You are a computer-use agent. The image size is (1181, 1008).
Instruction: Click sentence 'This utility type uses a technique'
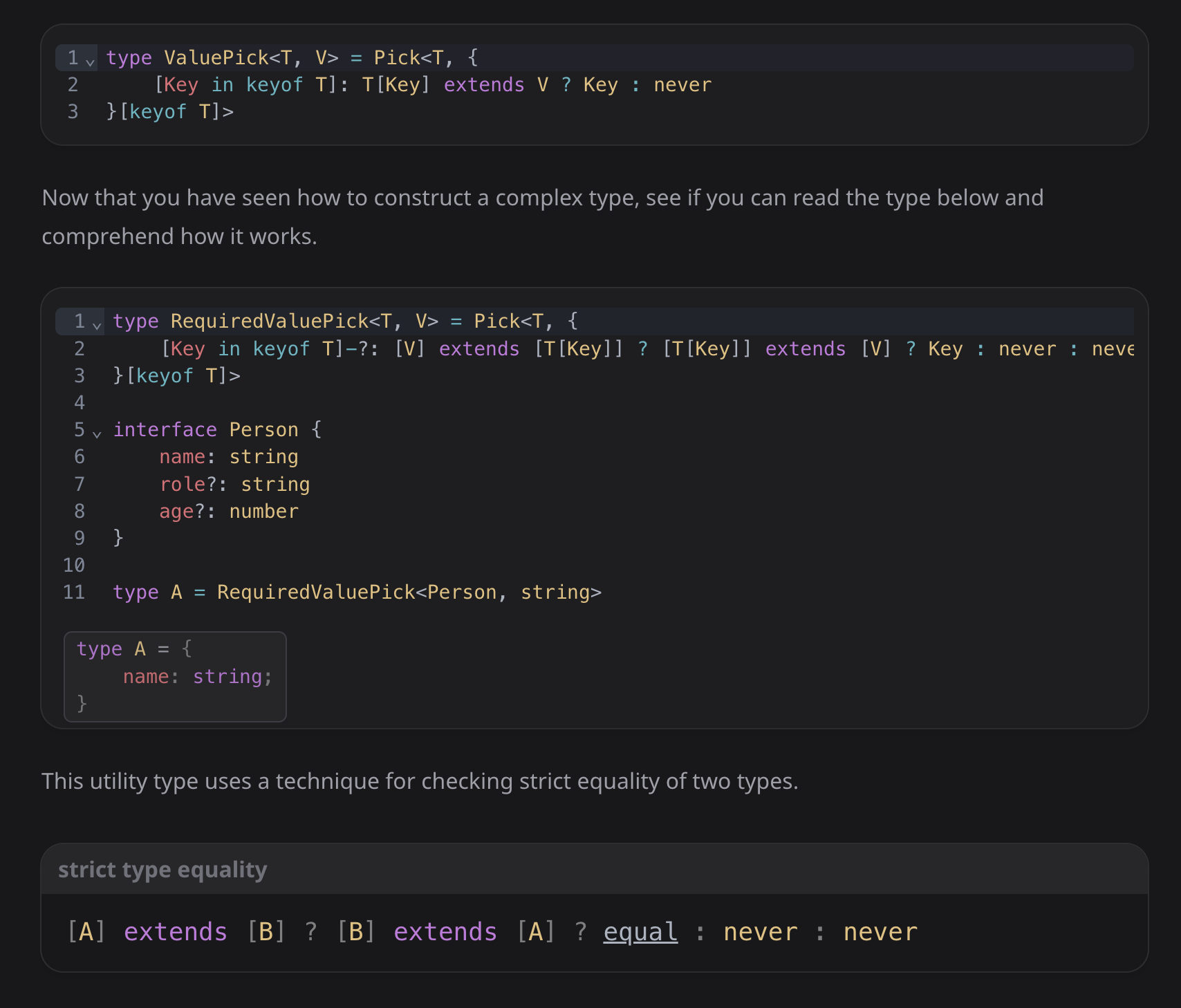420,781
